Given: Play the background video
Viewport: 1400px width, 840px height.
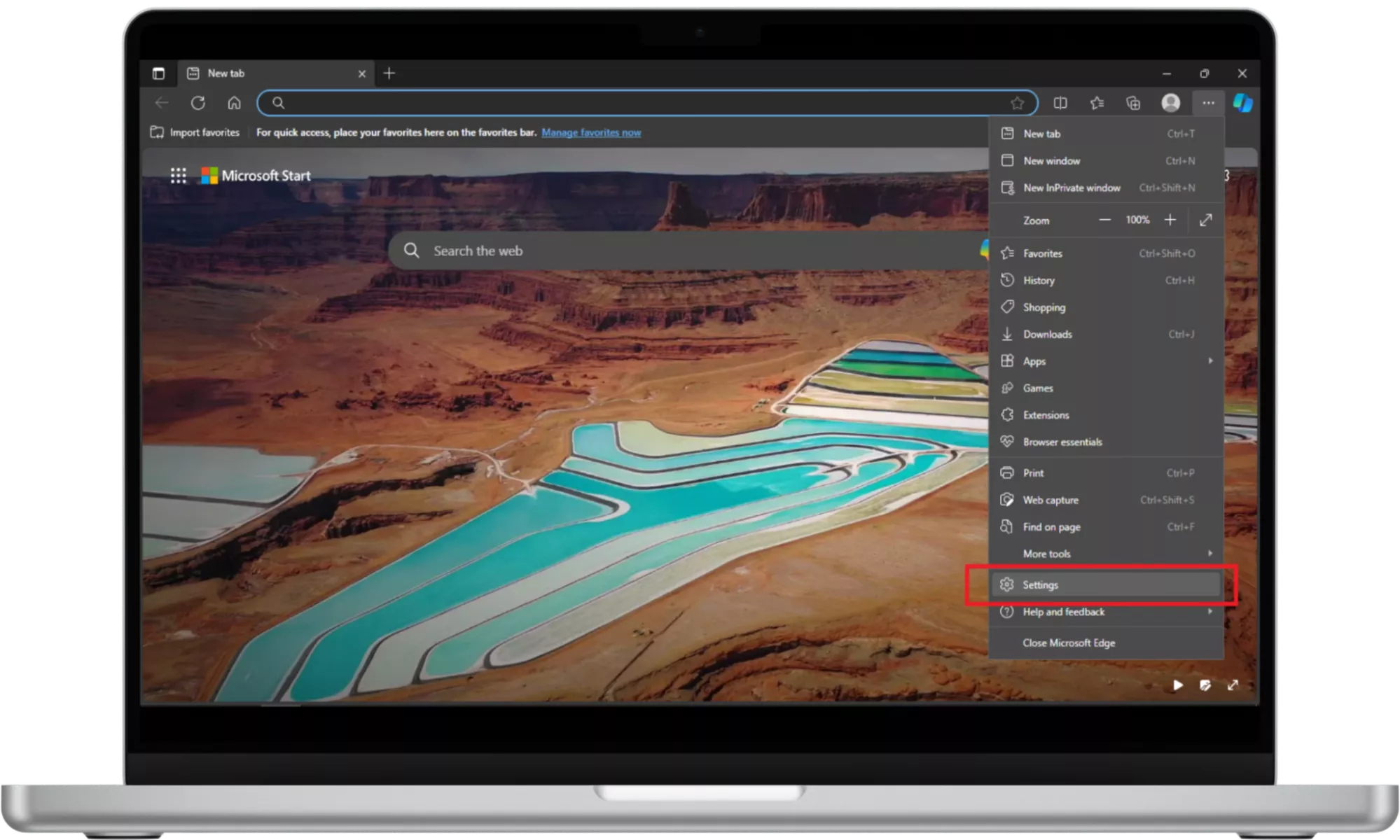Looking at the screenshot, I should 1178,685.
